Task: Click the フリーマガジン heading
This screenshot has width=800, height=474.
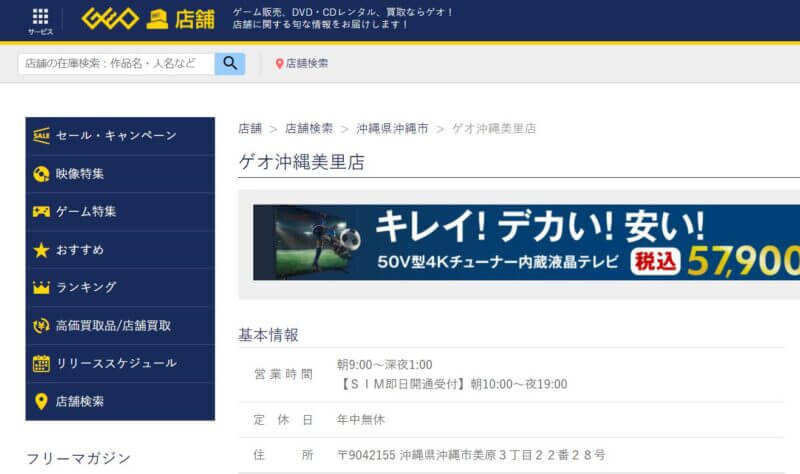Action: point(79,458)
